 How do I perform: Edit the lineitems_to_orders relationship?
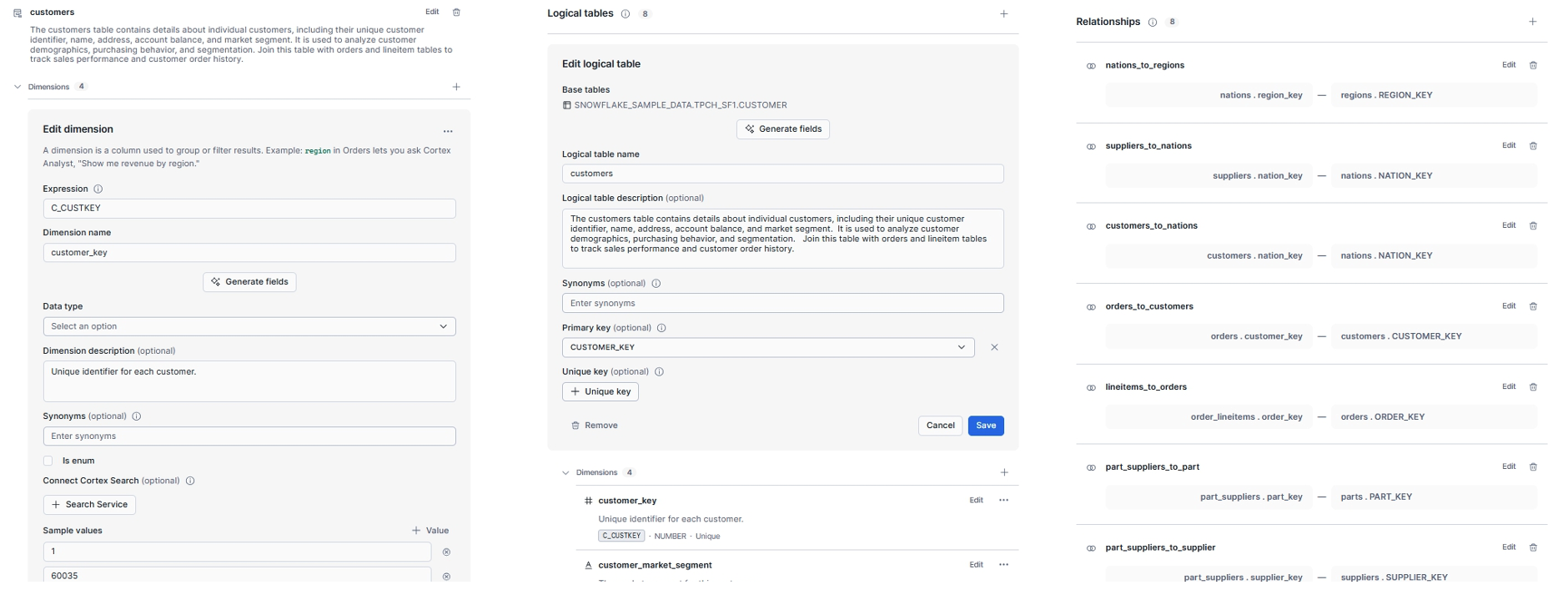coord(1509,386)
